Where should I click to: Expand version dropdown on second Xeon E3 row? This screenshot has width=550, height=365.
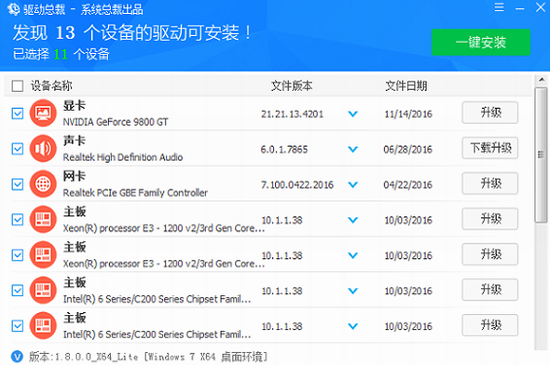click(353, 256)
